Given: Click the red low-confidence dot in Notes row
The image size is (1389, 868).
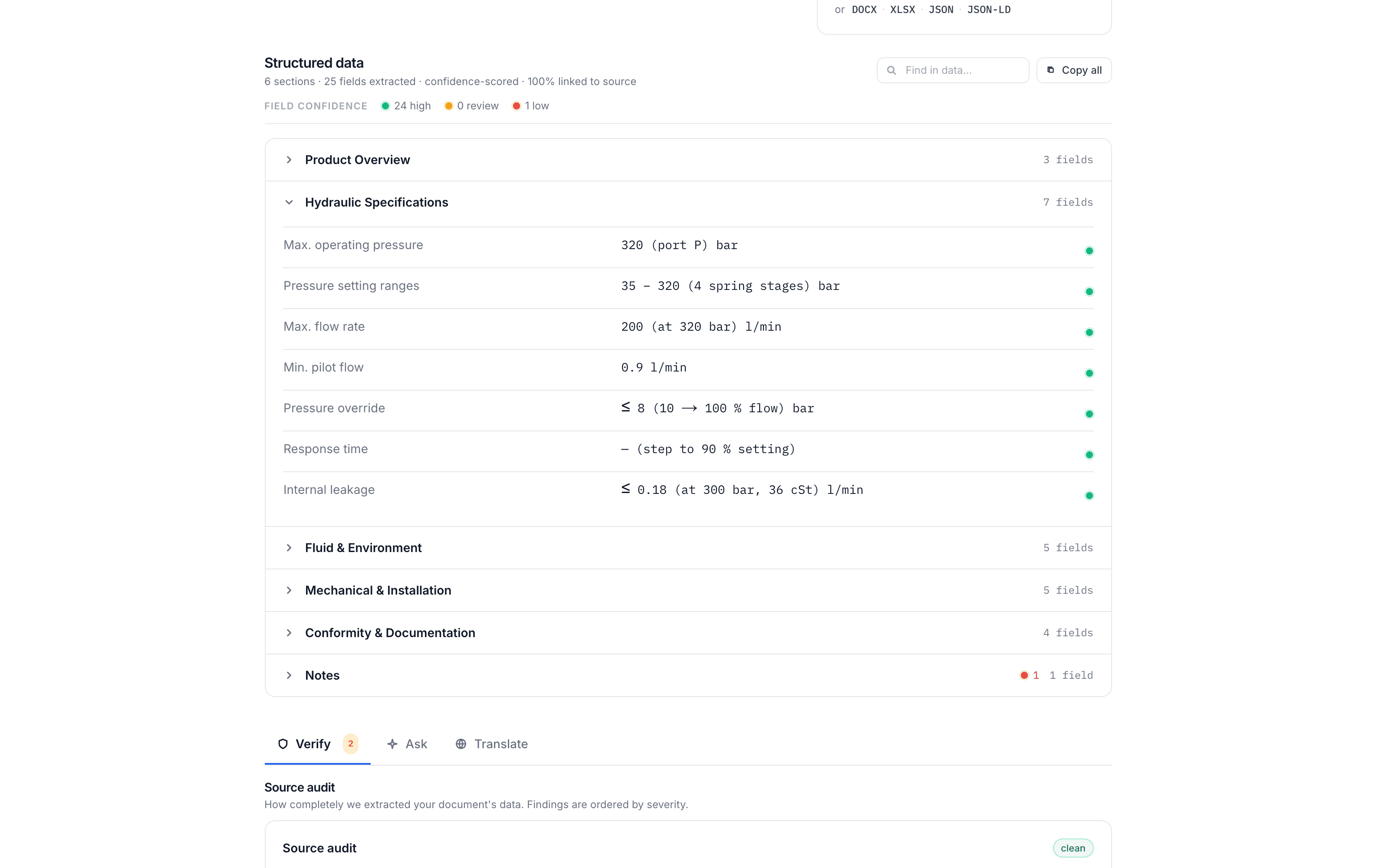Looking at the screenshot, I should [1024, 675].
